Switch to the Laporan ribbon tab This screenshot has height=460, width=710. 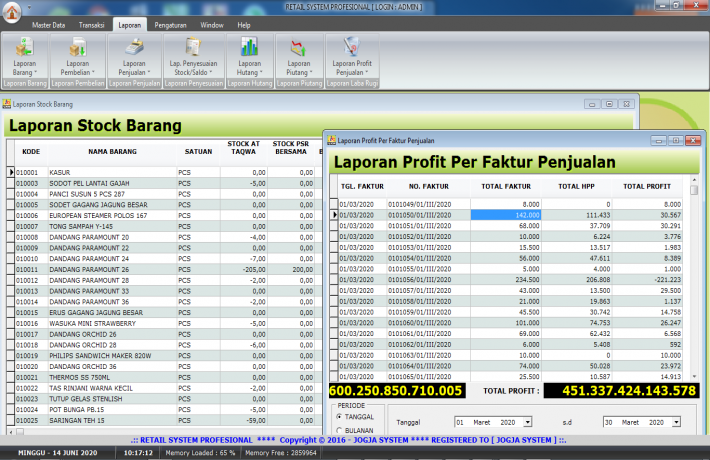[130, 25]
